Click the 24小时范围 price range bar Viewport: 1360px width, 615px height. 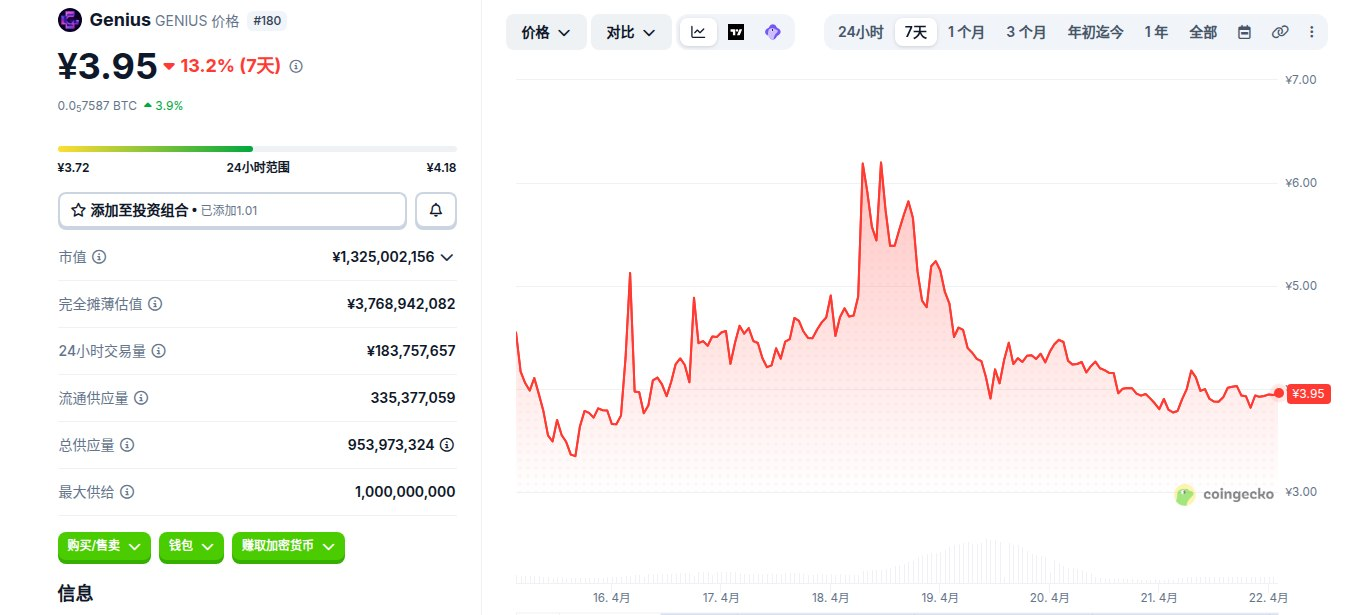coord(257,149)
